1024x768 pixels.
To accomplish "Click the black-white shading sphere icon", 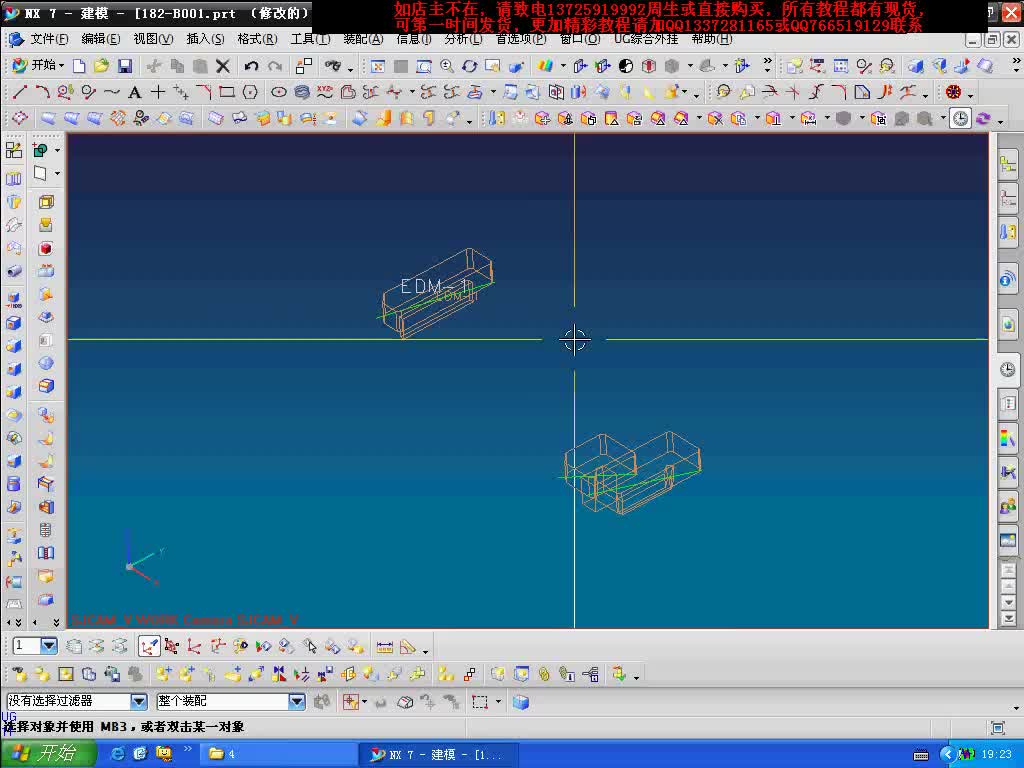I will pos(626,66).
